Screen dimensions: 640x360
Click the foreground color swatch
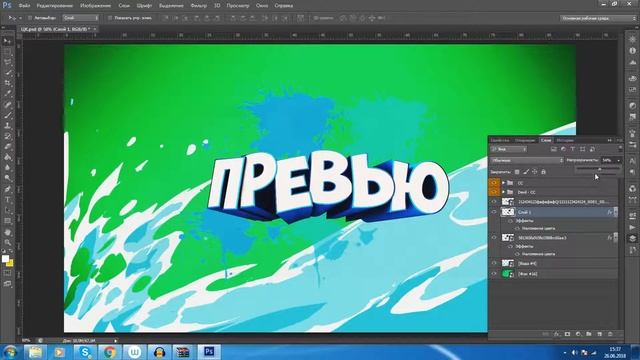5,259
